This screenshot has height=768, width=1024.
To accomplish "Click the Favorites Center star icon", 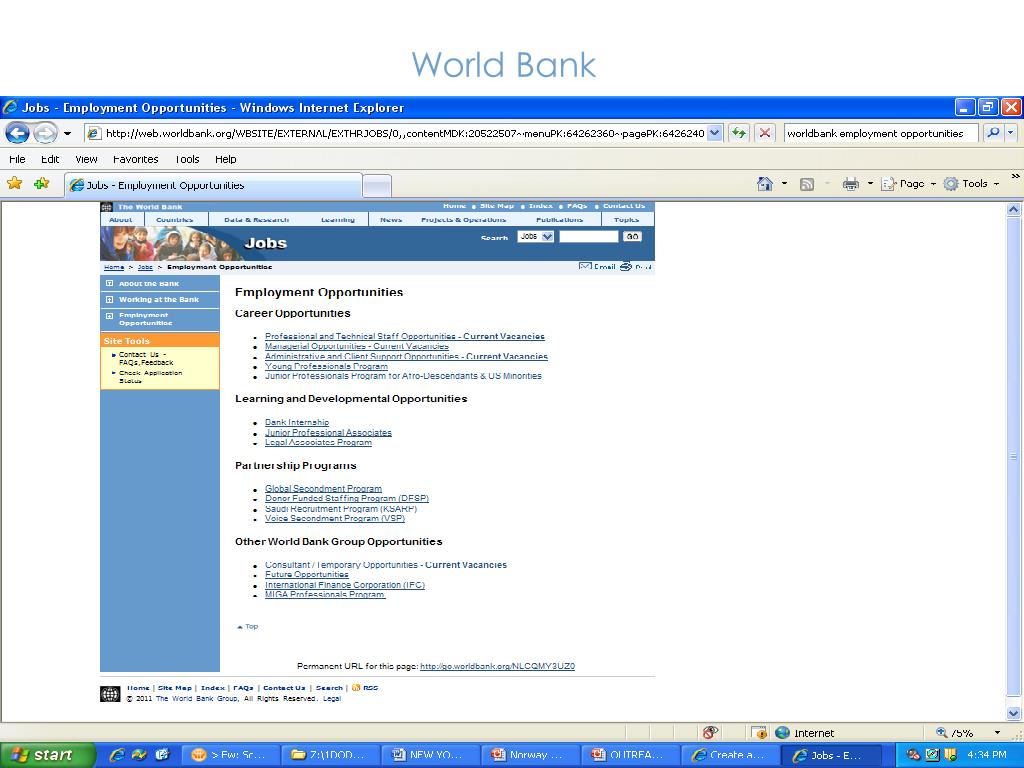I will (x=14, y=184).
